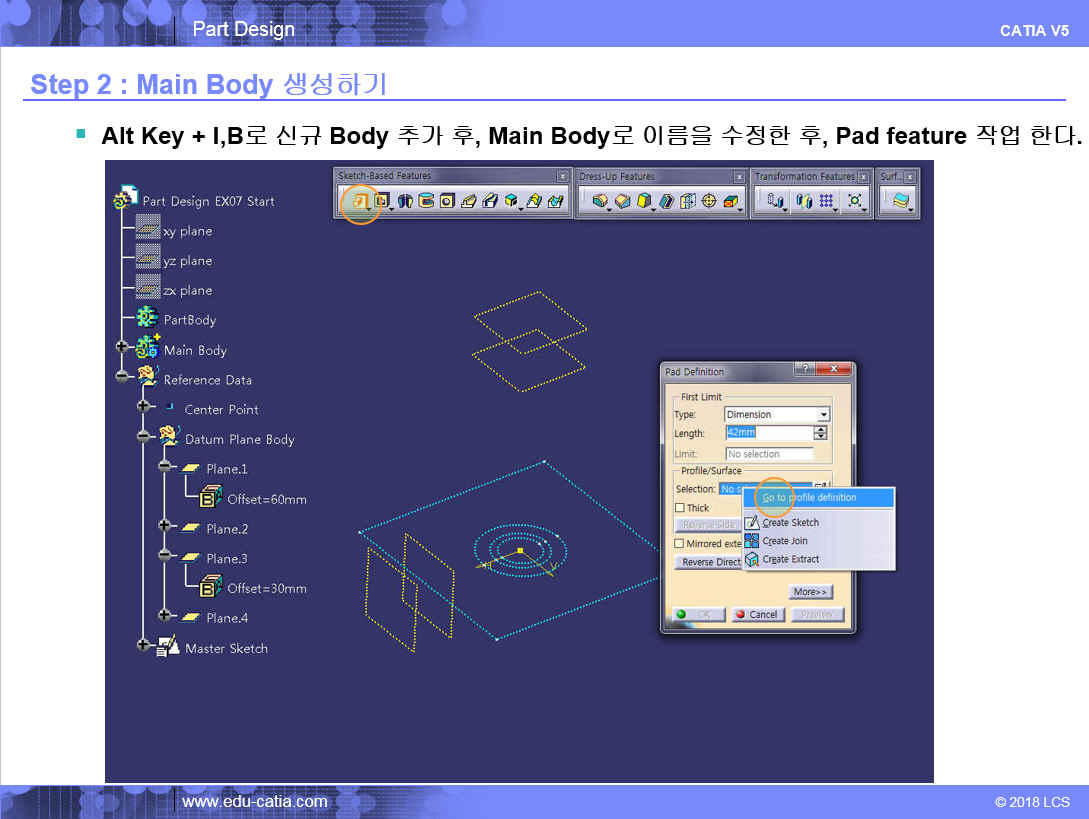Click the Create Sketch icon in context menu
The image size is (1089, 819).
pyautogui.click(x=752, y=523)
